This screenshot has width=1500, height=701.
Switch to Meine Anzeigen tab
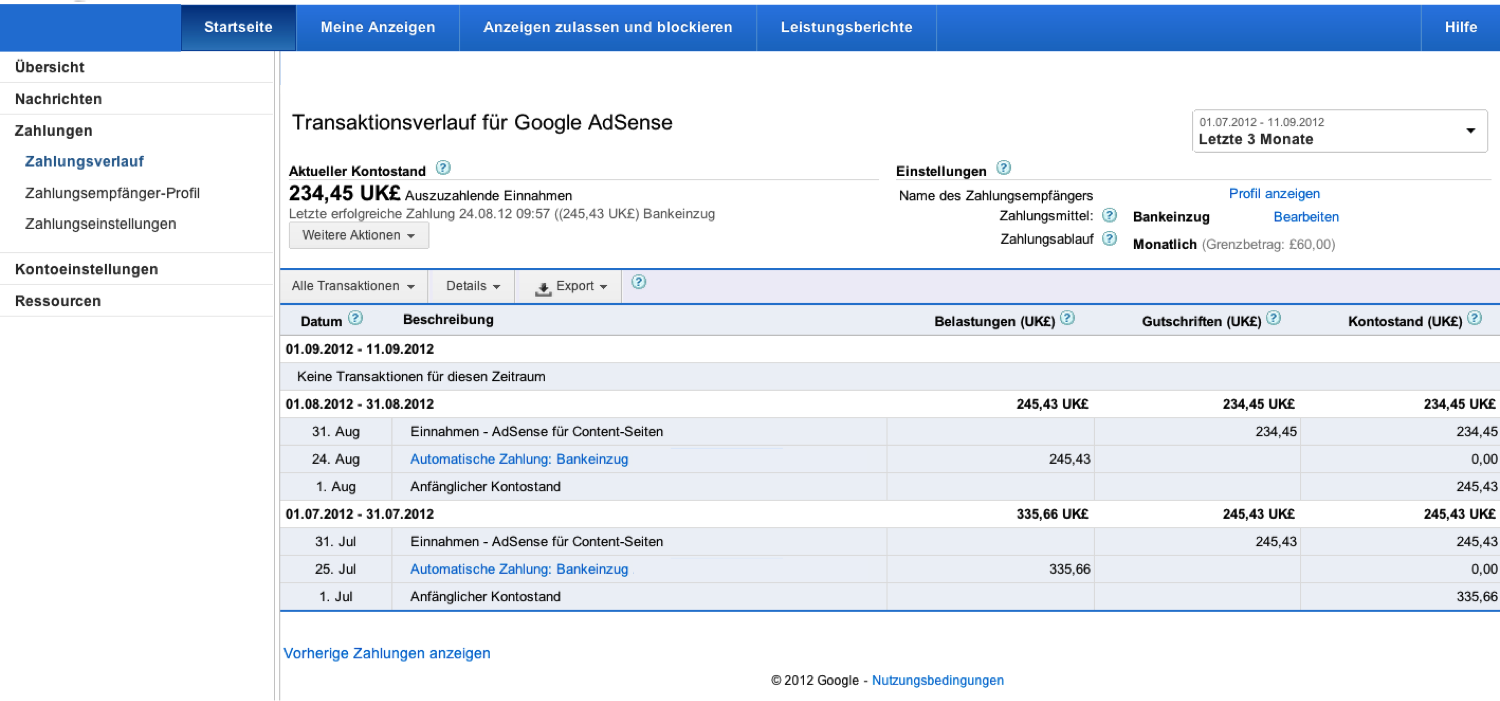point(378,27)
